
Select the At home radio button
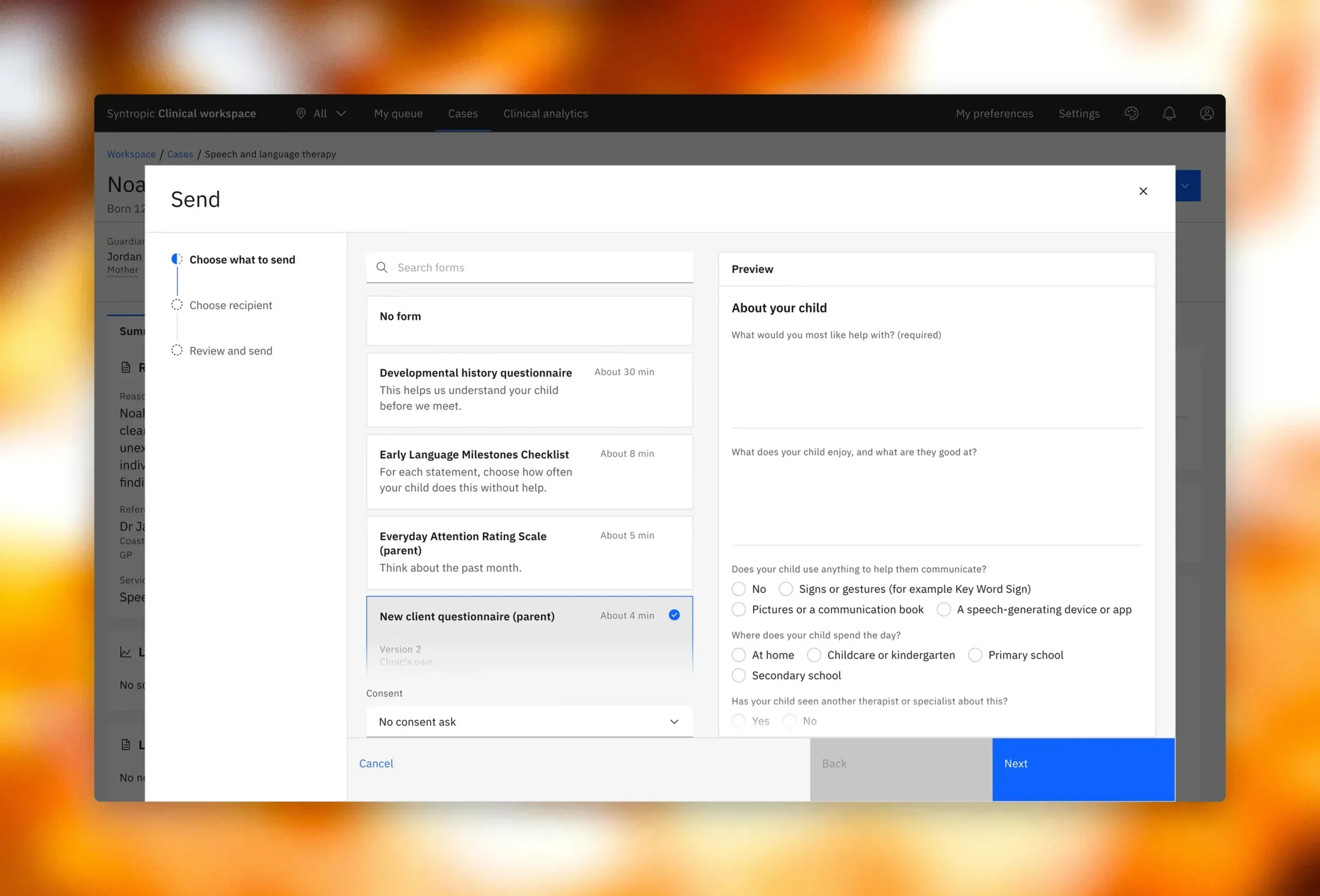coord(739,655)
